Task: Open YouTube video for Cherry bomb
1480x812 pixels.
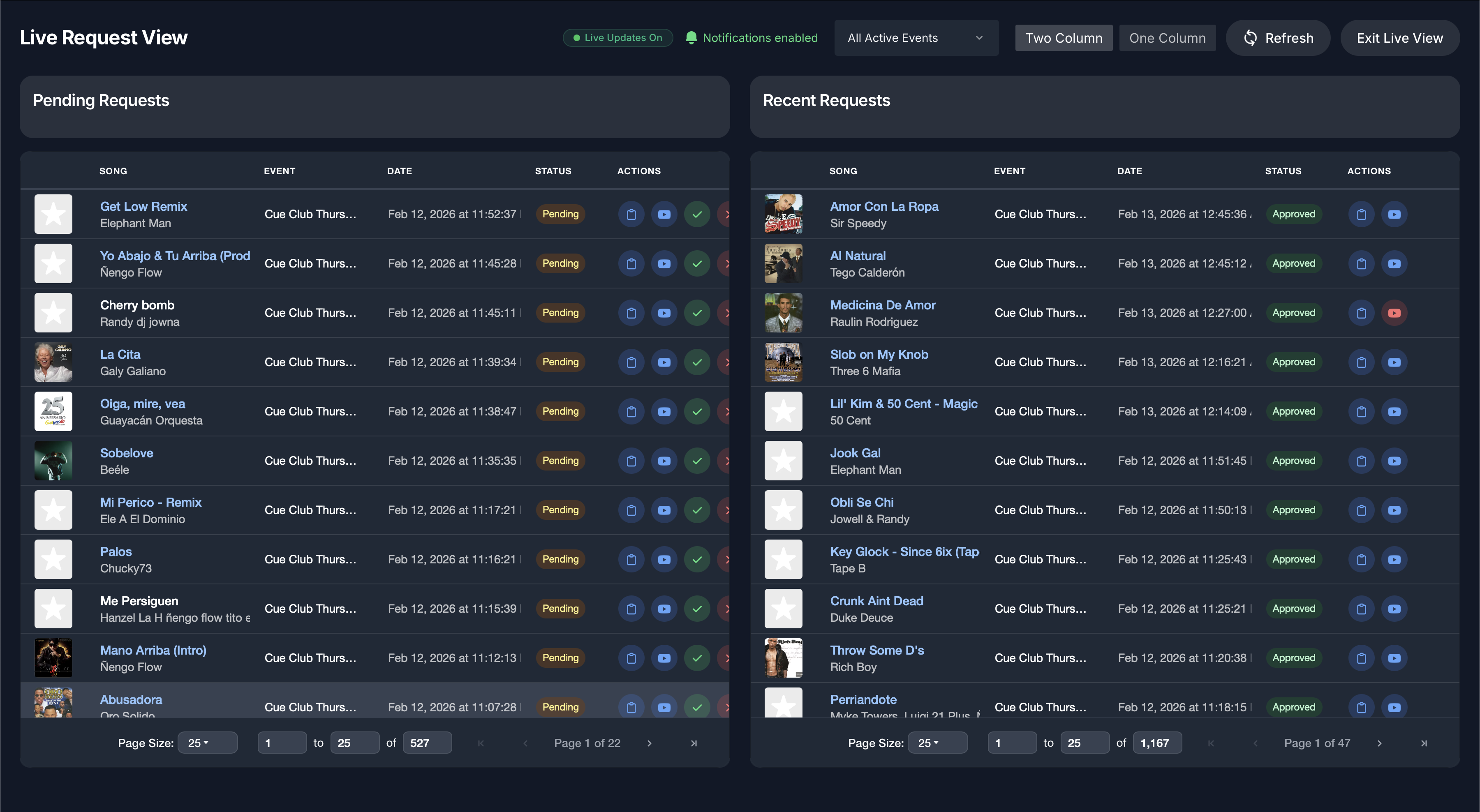Action: click(x=664, y=313)
